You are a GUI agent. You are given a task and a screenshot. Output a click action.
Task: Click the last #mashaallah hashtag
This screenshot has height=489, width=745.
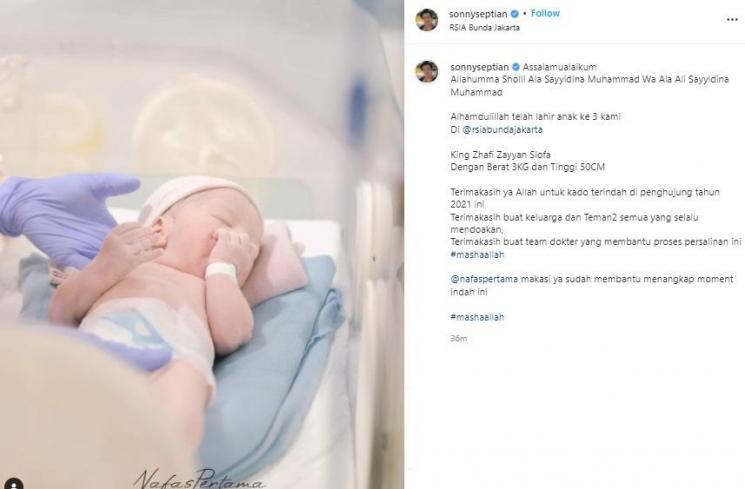coord(477,316)
